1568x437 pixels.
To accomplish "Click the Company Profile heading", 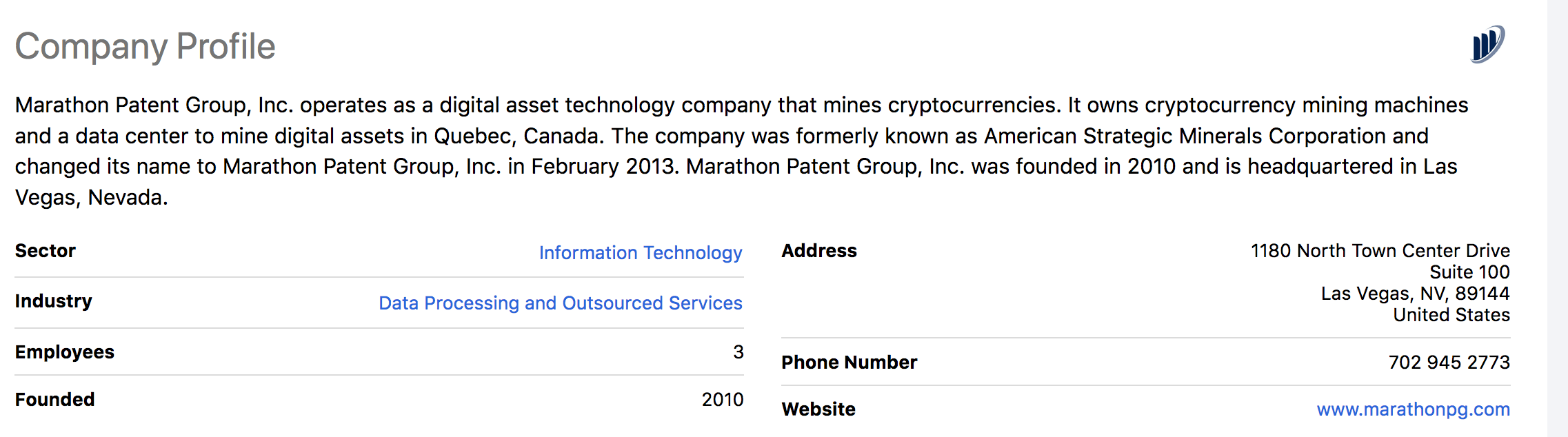I will tap(145, 47).
